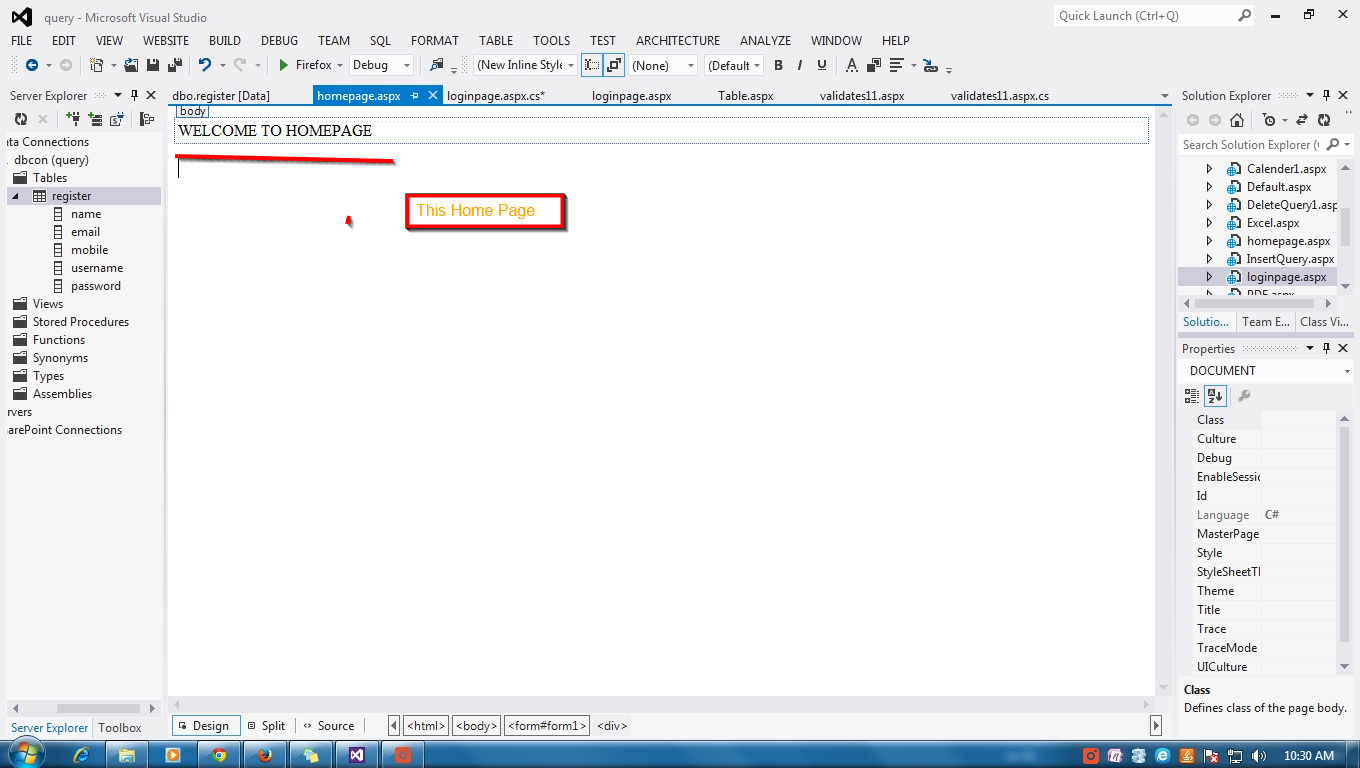Open the Background Color tool

874,65
